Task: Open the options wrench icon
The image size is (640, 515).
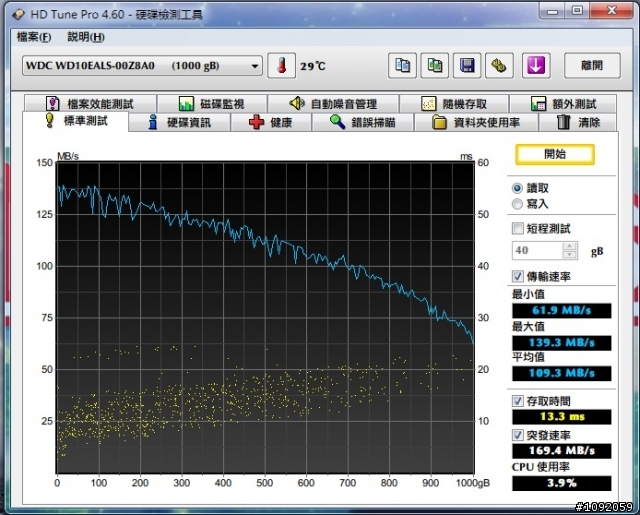Action: (x=499, y=65)
